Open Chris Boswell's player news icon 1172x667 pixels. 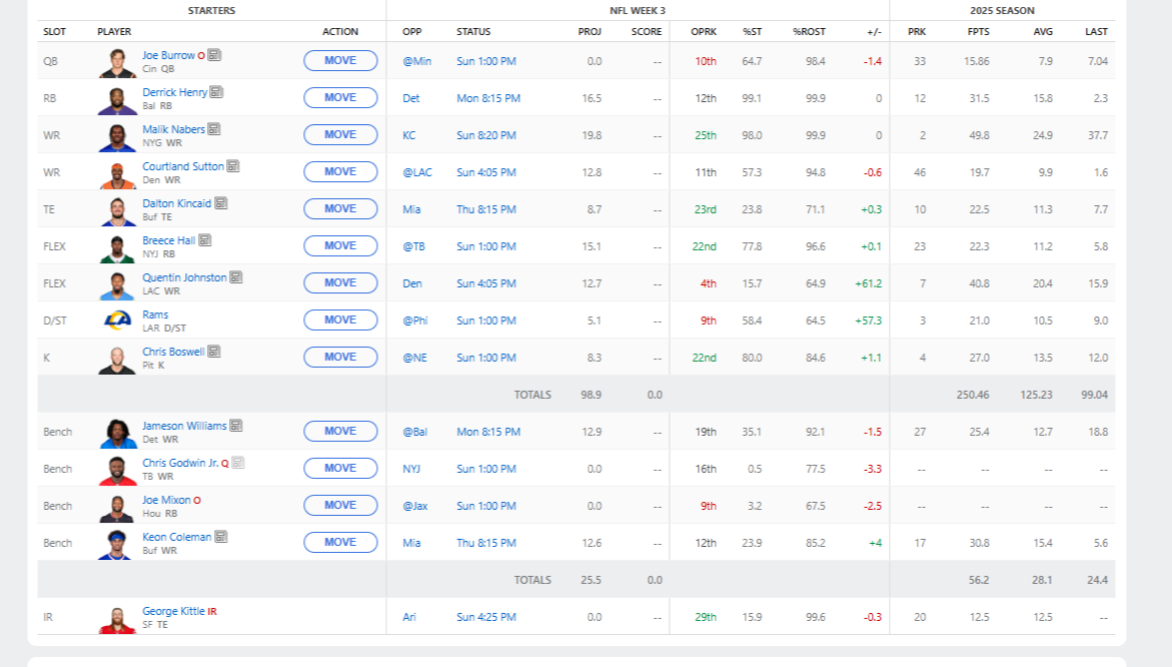(214, 351)
